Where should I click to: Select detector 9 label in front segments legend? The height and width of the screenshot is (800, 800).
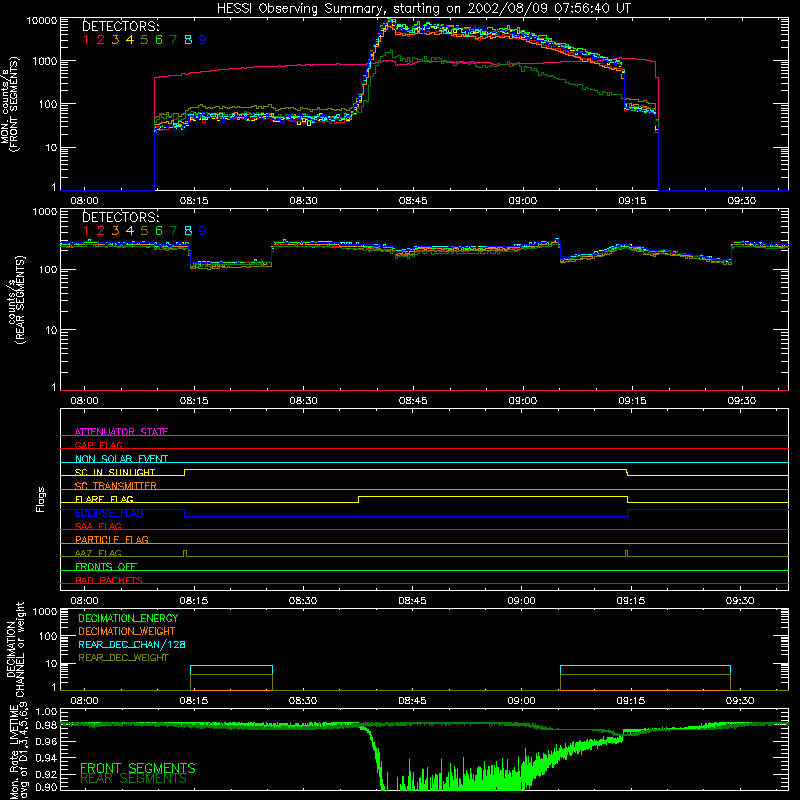tap(203, 40)
